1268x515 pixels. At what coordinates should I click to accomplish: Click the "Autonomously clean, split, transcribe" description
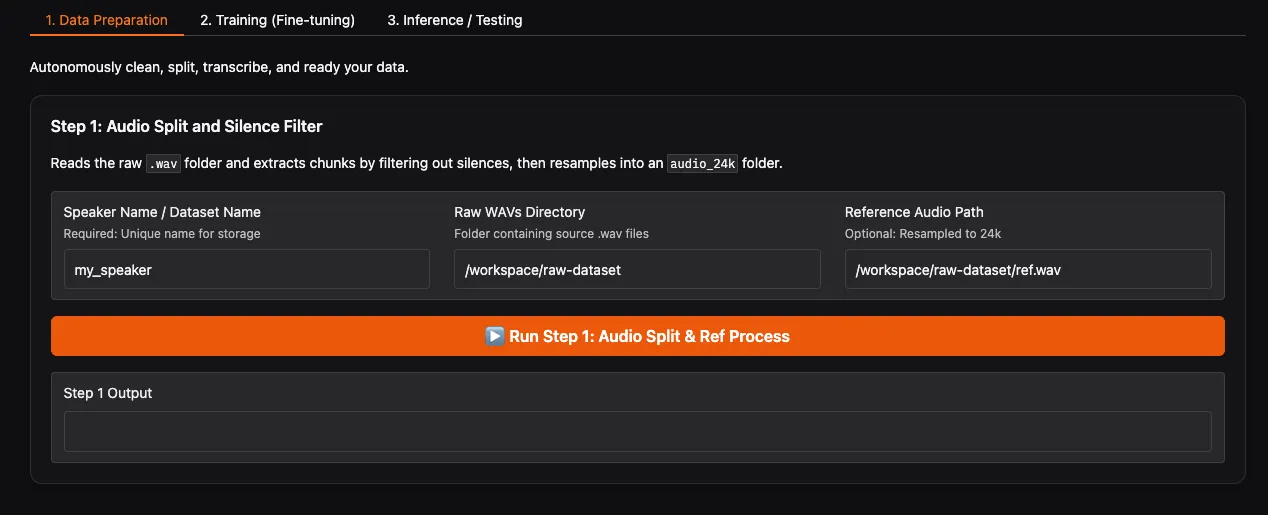coord(219,68)
